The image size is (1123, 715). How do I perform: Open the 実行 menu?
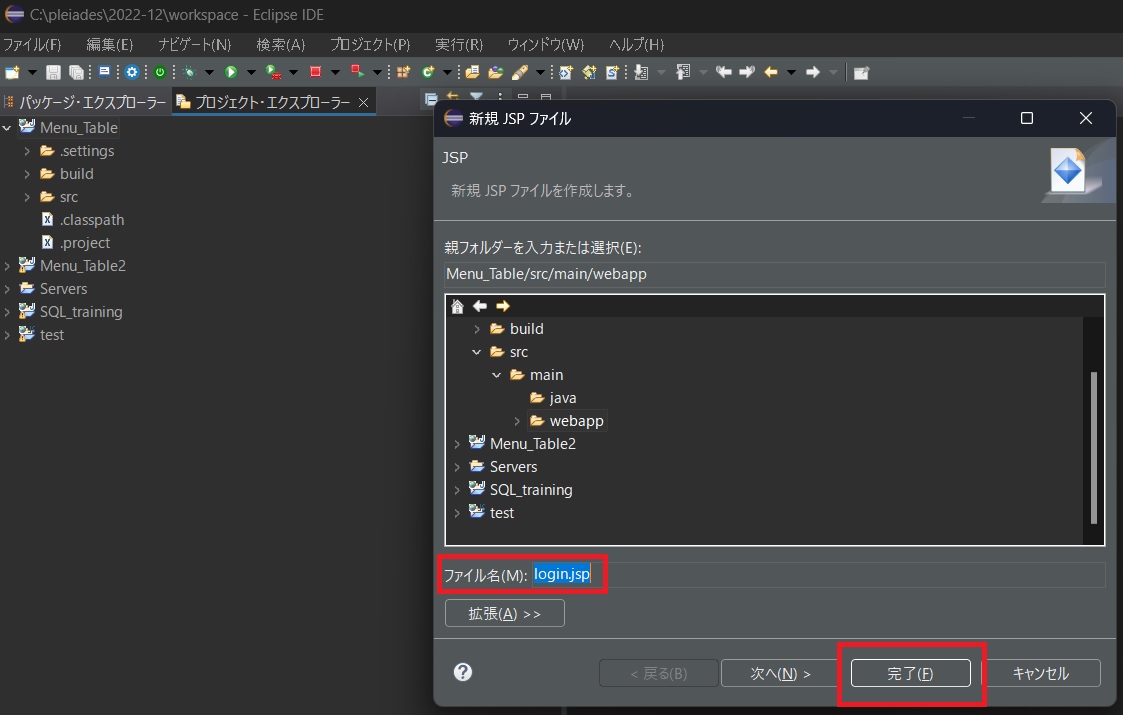(458, 44)
